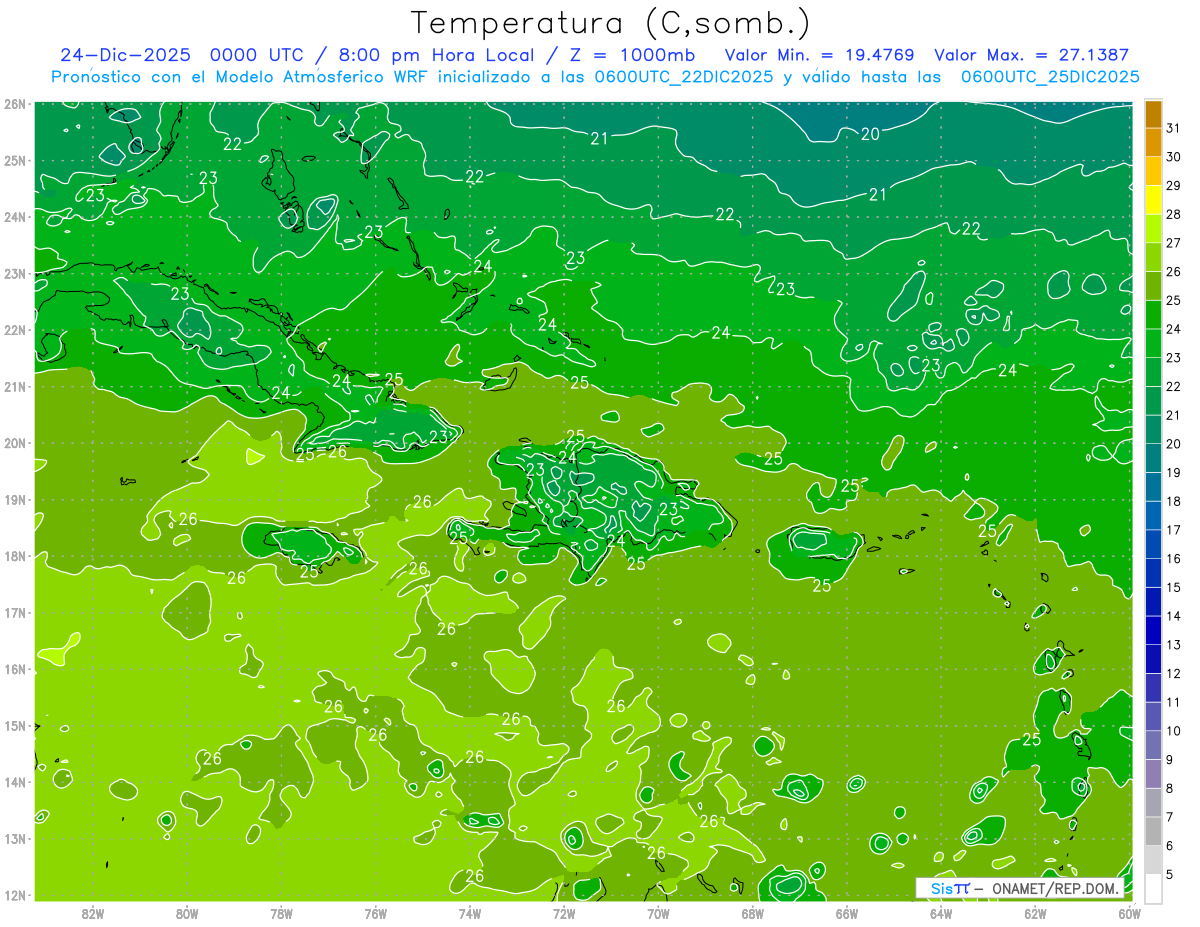1200x927 pixels.
Task: Select initialization time '0600UTC_22DIC2025'
Action: pos(682,77)
